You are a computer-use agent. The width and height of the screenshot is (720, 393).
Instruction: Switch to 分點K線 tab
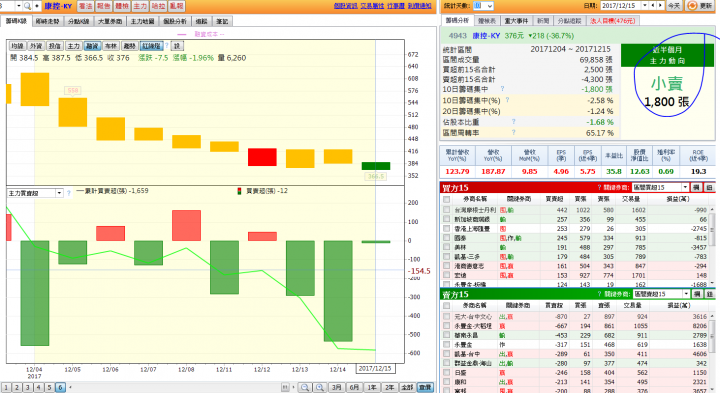[79, 21]
